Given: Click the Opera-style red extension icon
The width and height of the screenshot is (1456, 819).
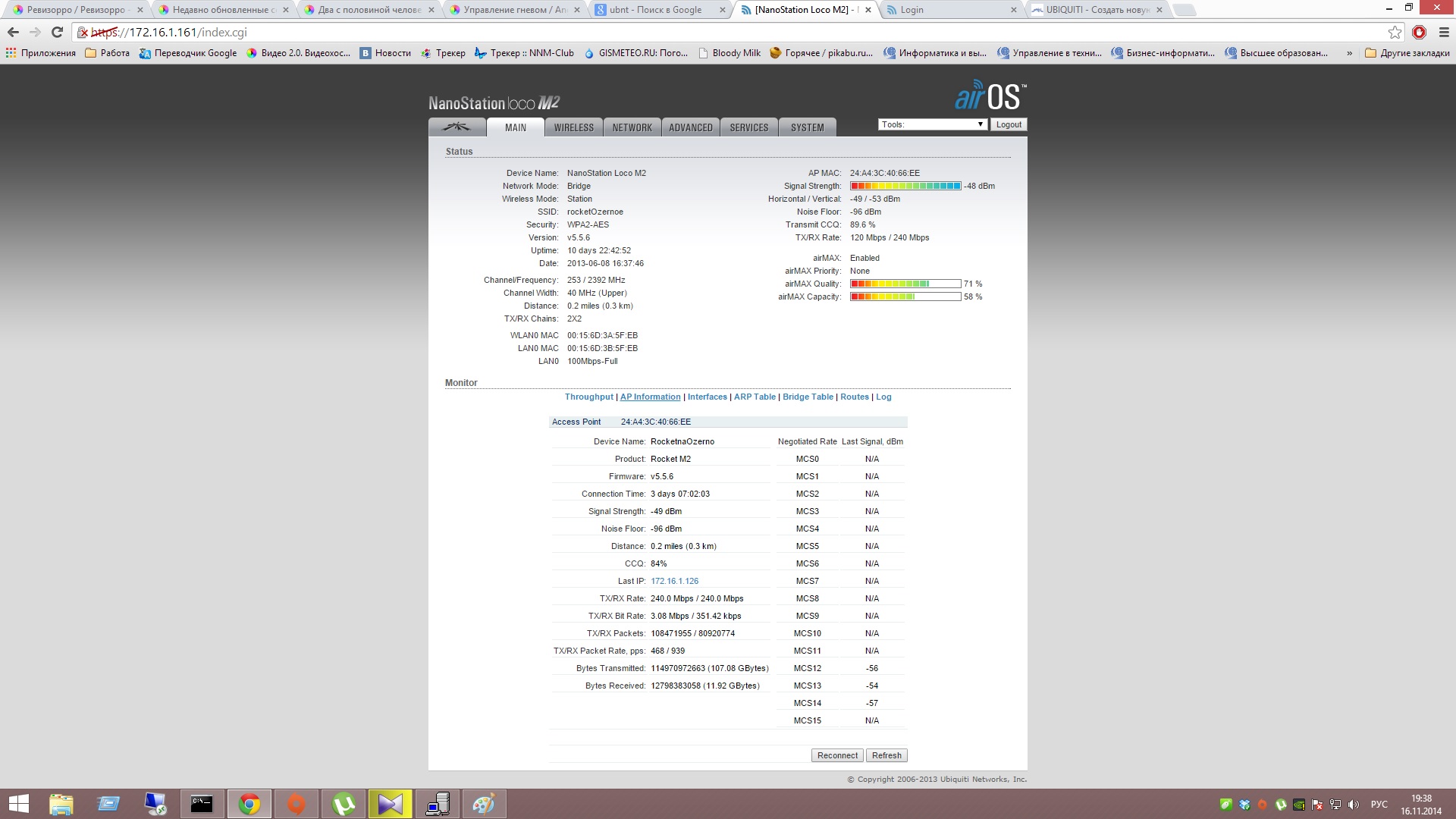Looking at the screenshot, I should pos(1419,32).
